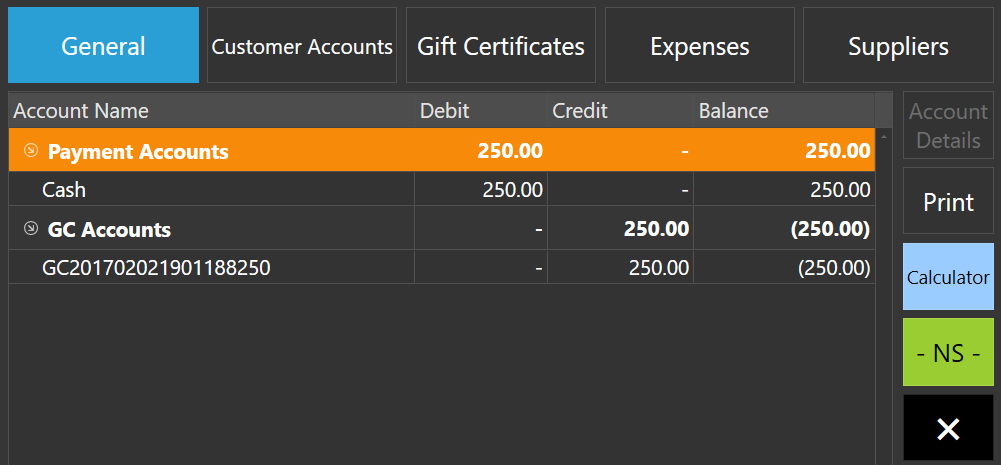Click the Print button
Image resolution: width=1001 pixels, height=465 pixels.
tap(948, 201)
